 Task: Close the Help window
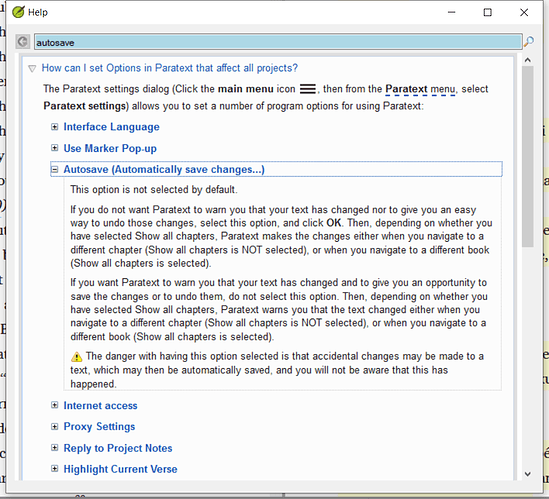coord(524,12)
